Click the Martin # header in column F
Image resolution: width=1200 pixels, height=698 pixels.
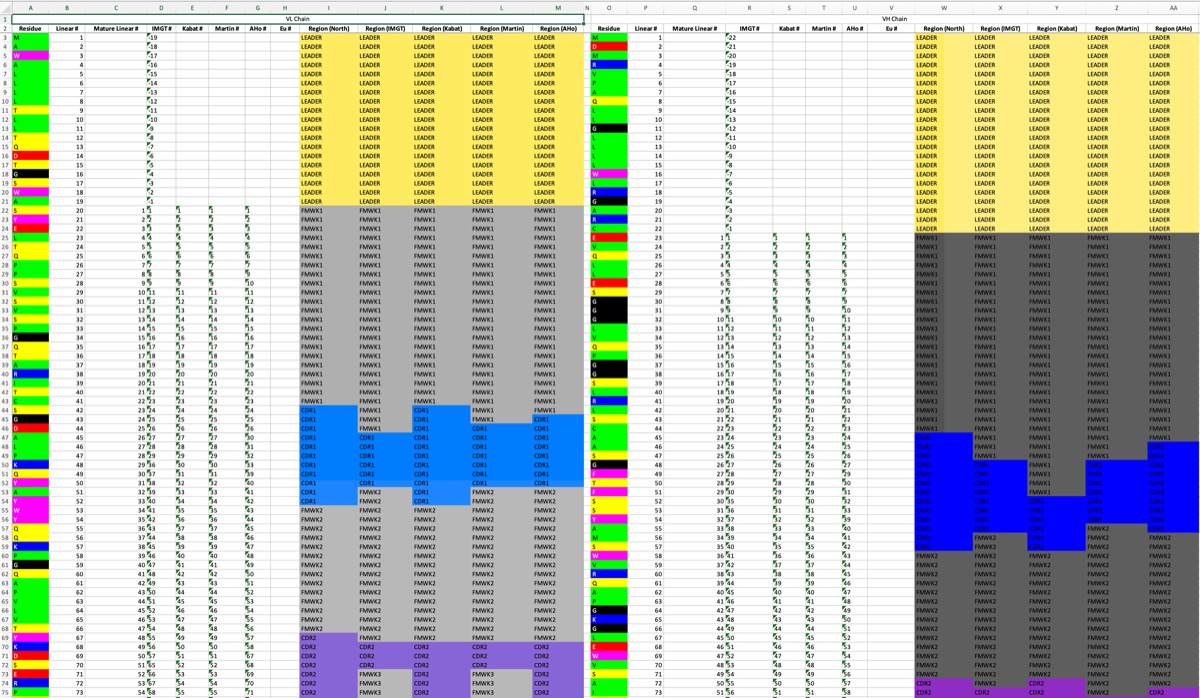click(225, 29)
